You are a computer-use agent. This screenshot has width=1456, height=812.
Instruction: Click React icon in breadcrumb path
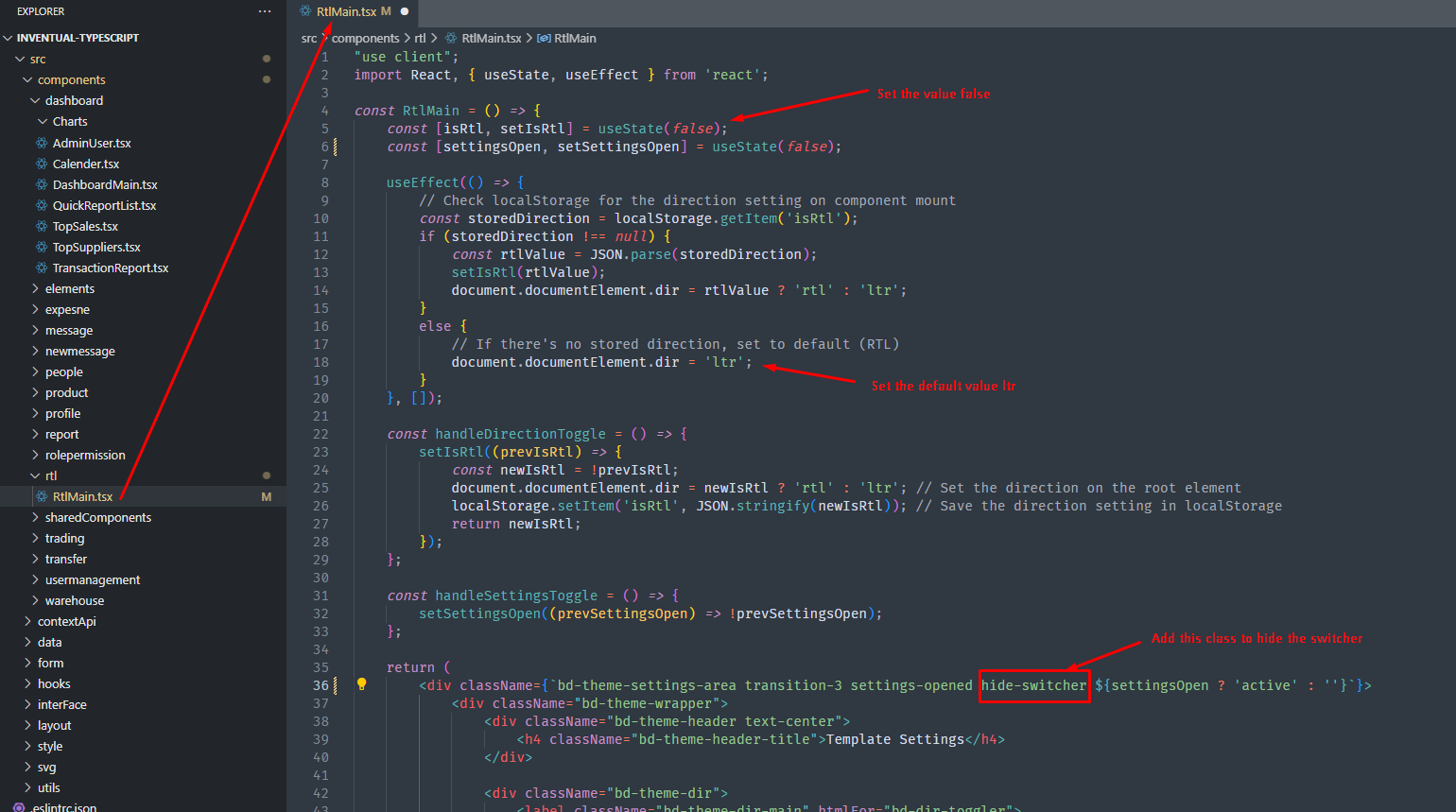[450, 39]
